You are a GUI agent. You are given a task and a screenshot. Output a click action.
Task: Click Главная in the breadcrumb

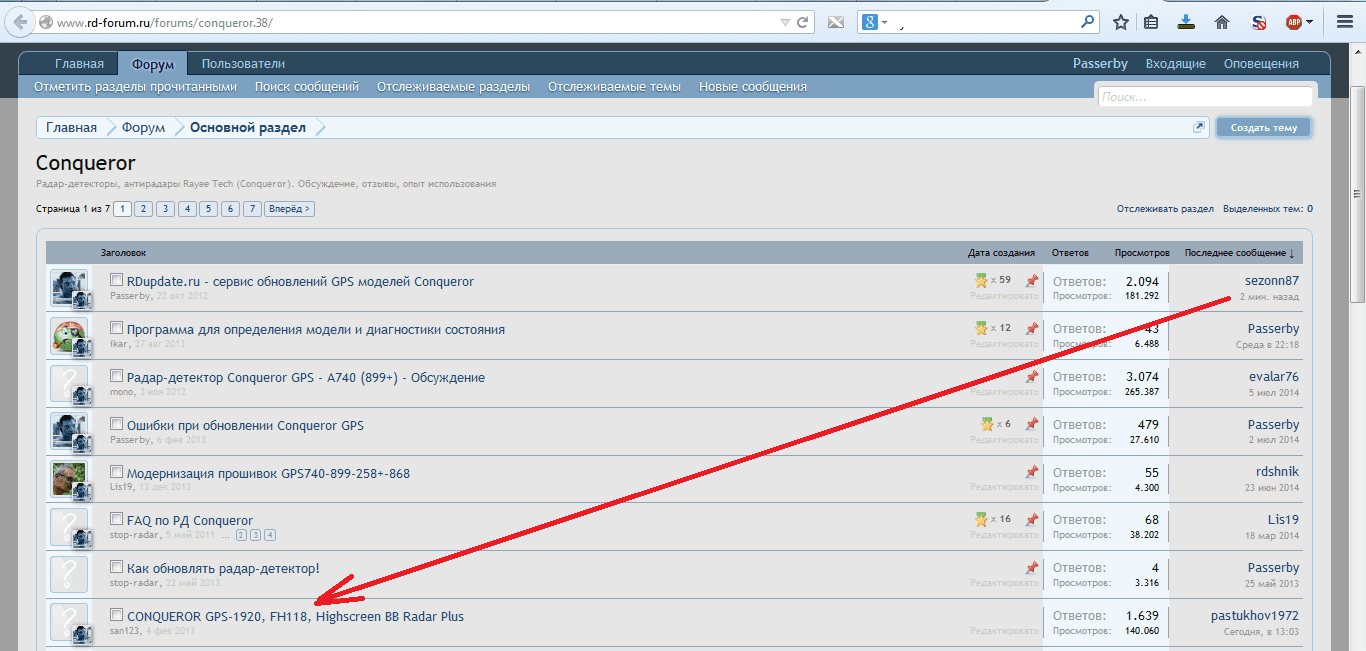tap(71, 128)
